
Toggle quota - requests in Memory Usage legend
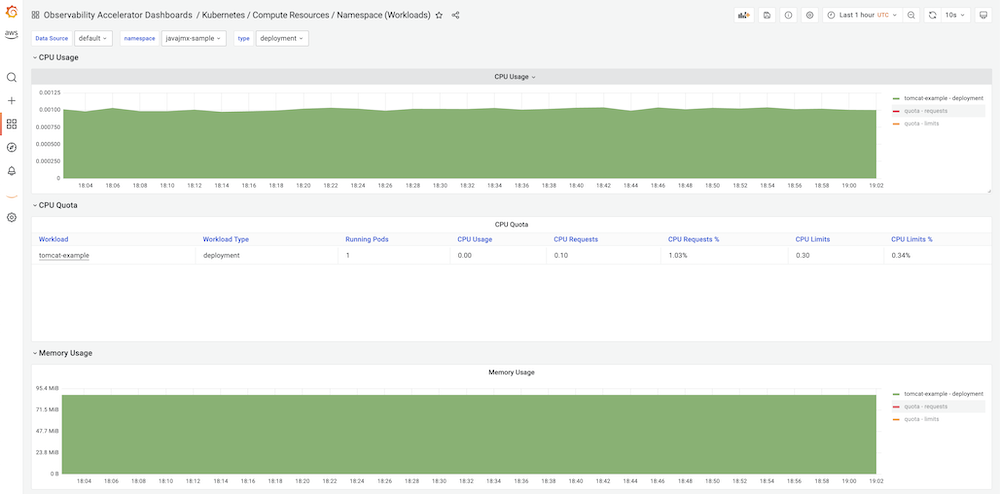click(925, 407)
